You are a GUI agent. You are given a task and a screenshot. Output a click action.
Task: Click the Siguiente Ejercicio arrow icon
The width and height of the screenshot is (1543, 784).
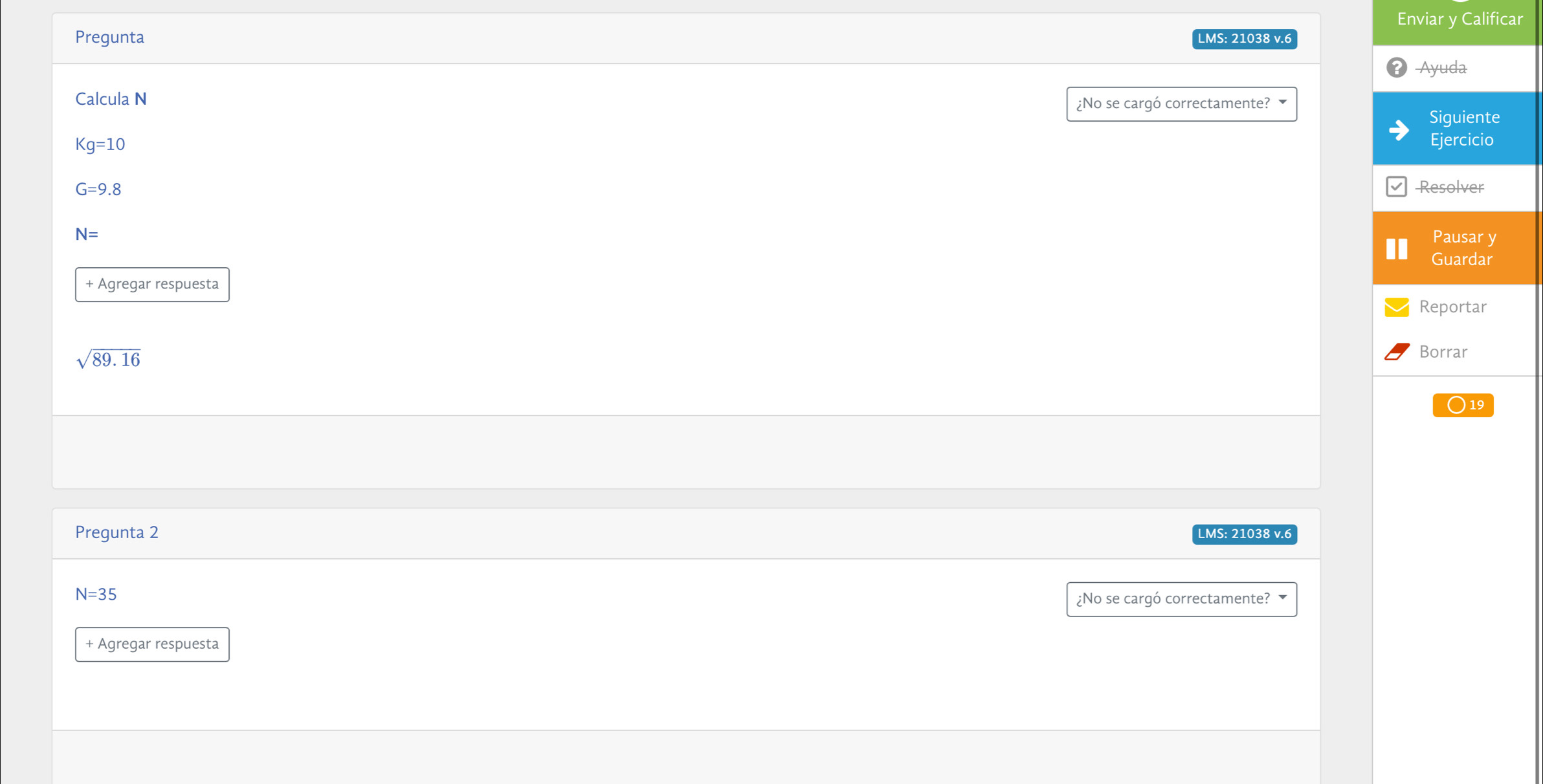click(x=1399, y=129)
